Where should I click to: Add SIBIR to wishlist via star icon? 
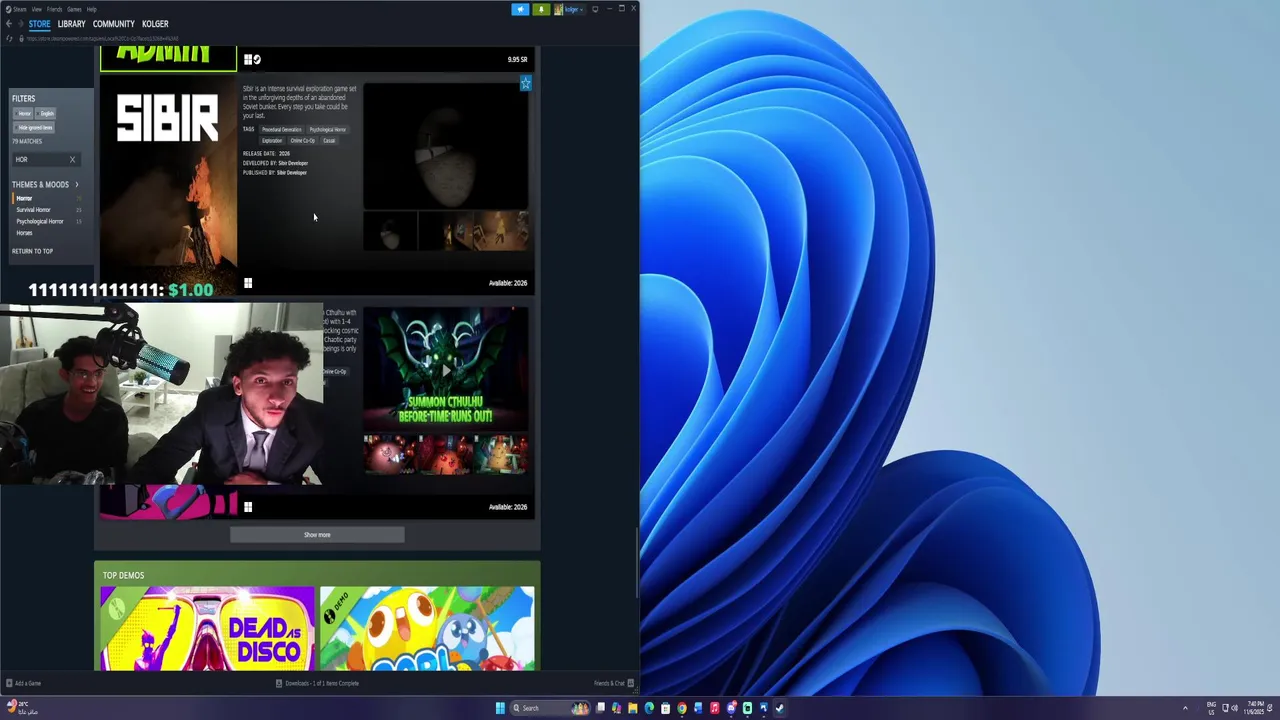pos(525,84)
